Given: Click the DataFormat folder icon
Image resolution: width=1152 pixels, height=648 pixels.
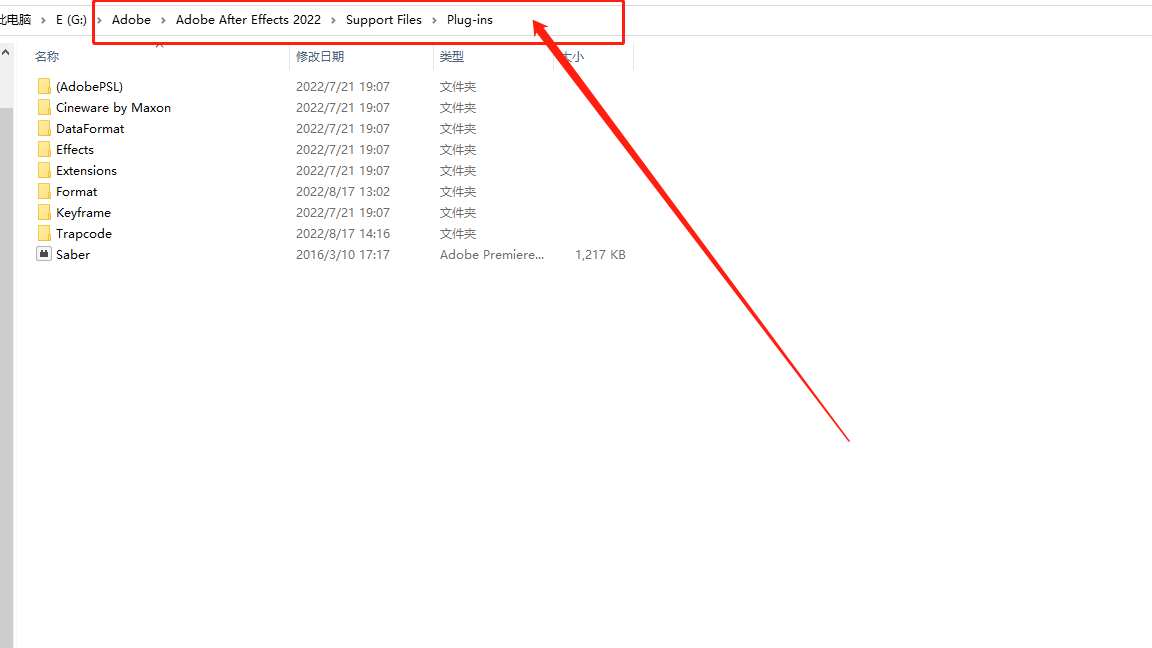Looking at the screenshot, I should click(x=44, y=129).
